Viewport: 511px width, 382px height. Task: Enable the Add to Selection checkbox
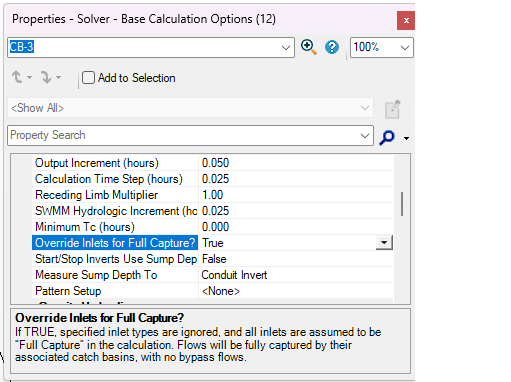pos(88,78)
